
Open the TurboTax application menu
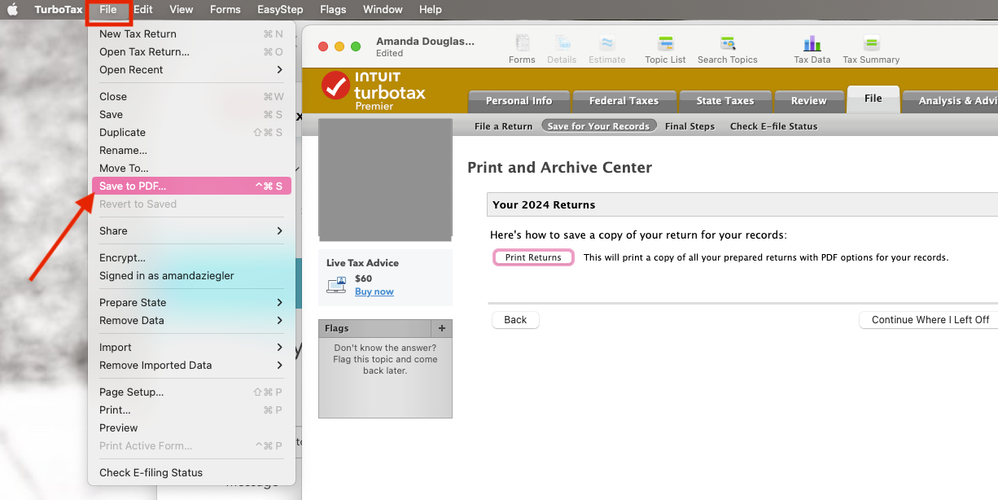(59, 10)
